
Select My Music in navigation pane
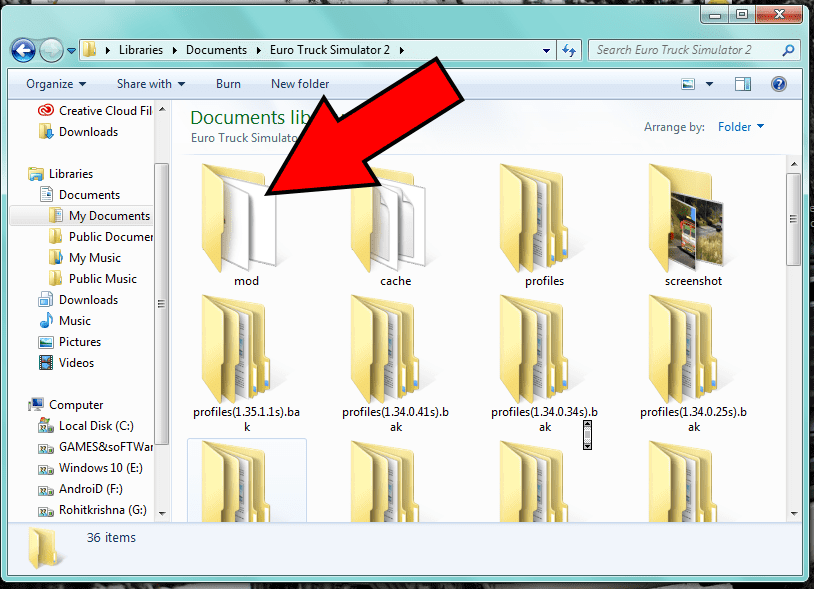[85, 258]
